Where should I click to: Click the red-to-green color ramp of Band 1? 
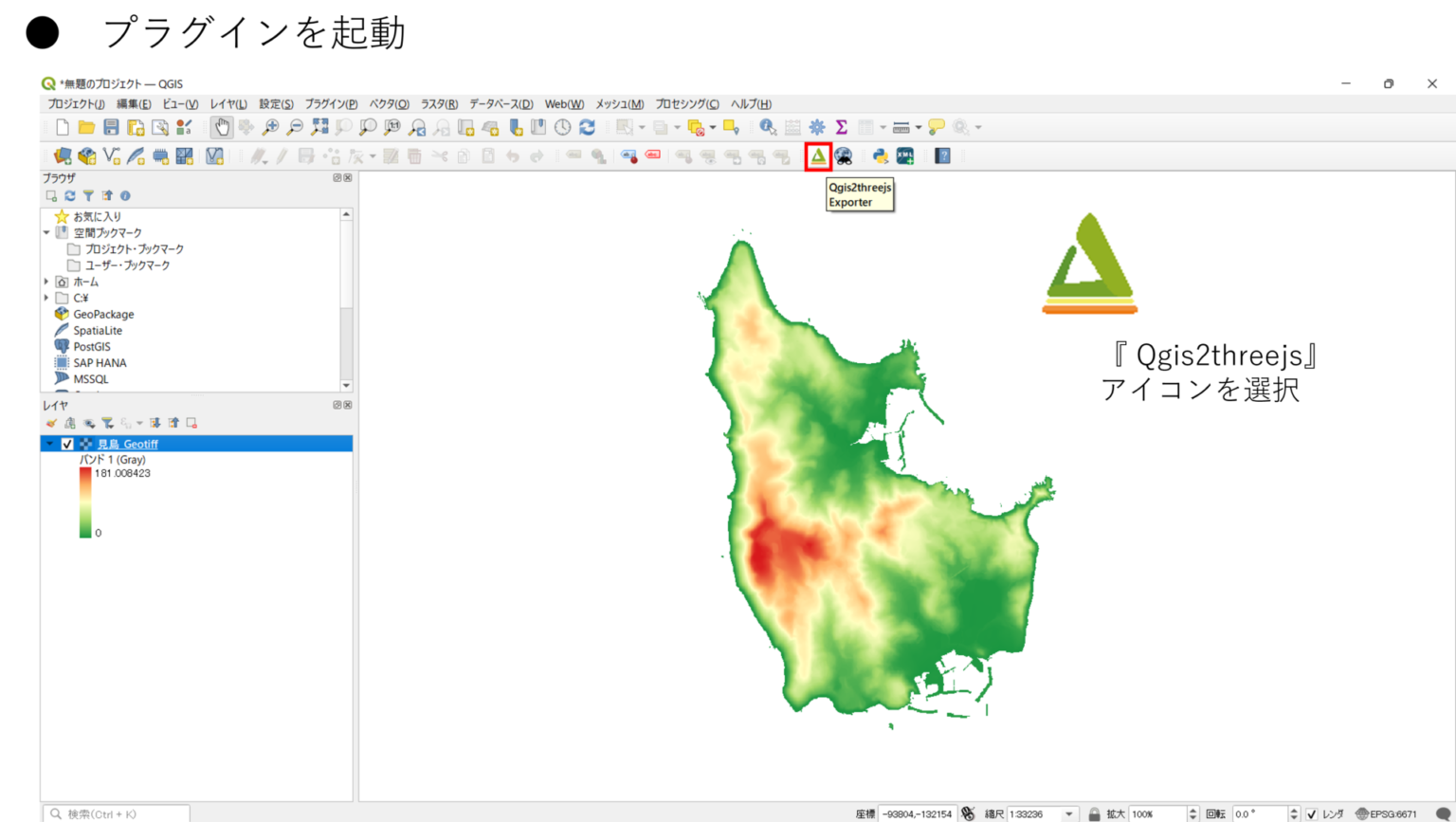83,501
